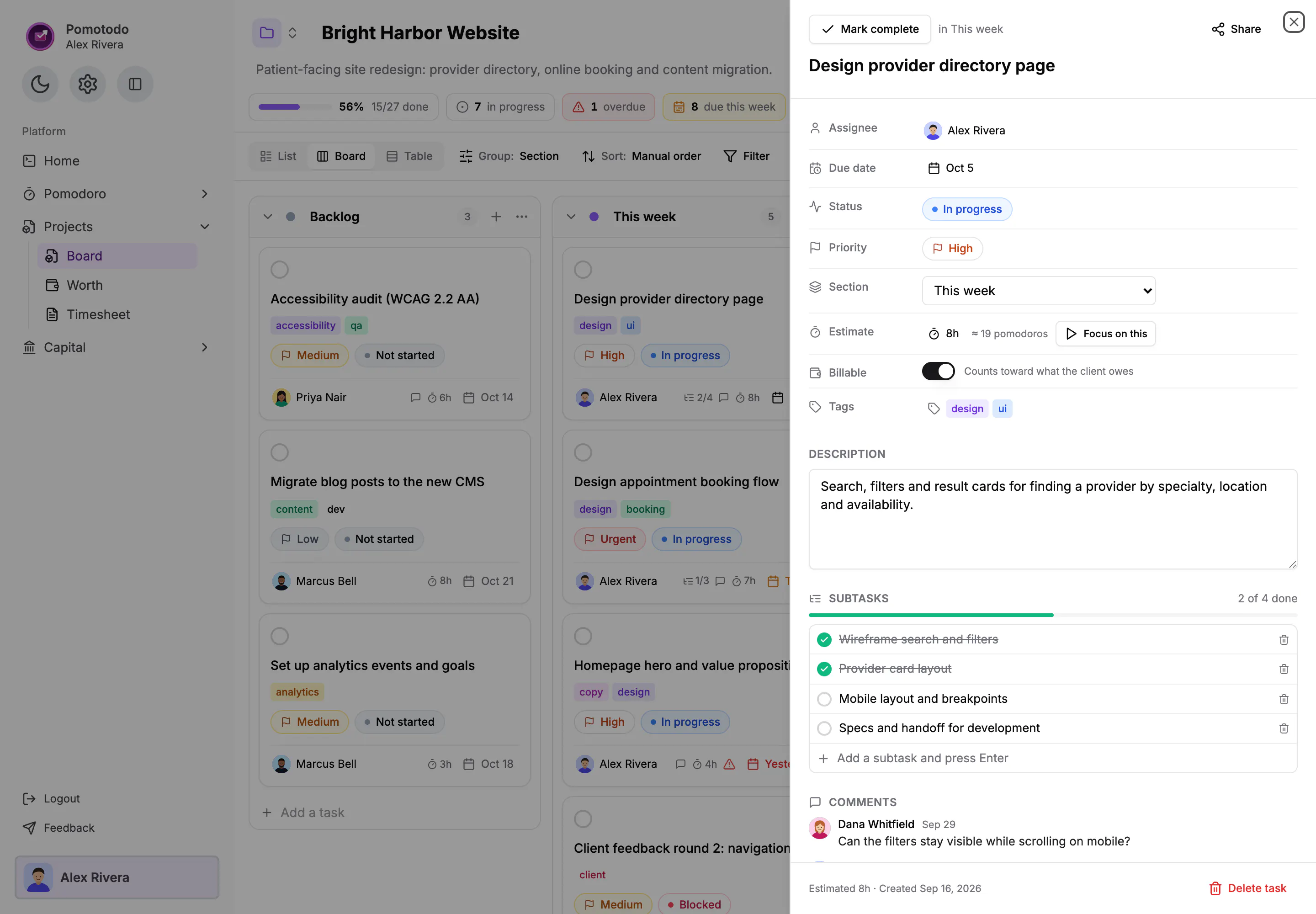Check Specs and handoff for development subtask
This screenshot has width=1316, height=914.
tap(824, 728)
